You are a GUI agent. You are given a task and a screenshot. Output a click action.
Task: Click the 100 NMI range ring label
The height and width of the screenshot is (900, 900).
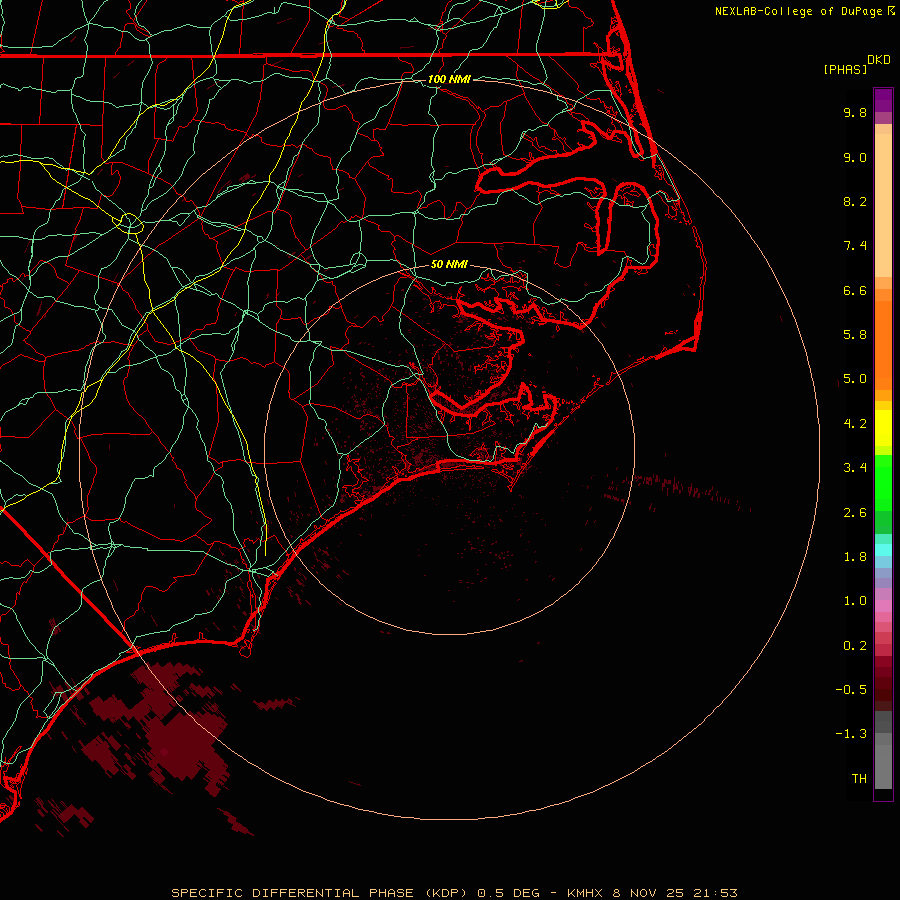coord(449,79)
